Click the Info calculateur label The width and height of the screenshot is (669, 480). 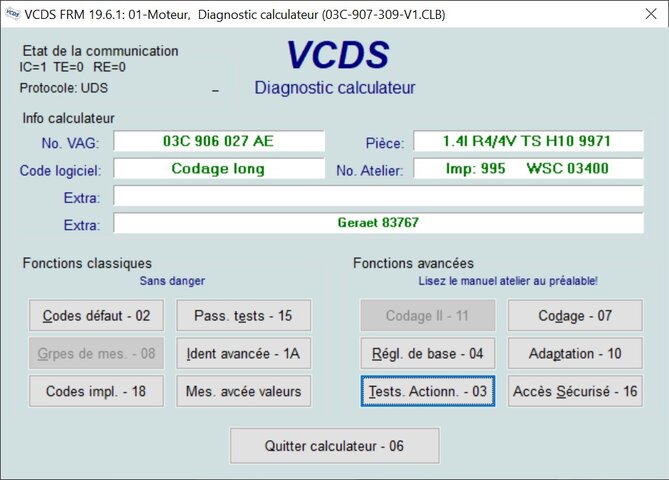(68, 118)
